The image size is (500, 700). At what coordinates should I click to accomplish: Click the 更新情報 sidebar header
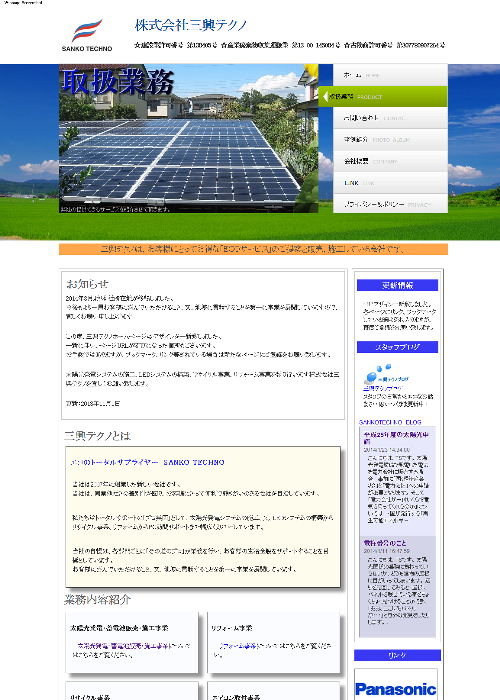click(397, 285)
